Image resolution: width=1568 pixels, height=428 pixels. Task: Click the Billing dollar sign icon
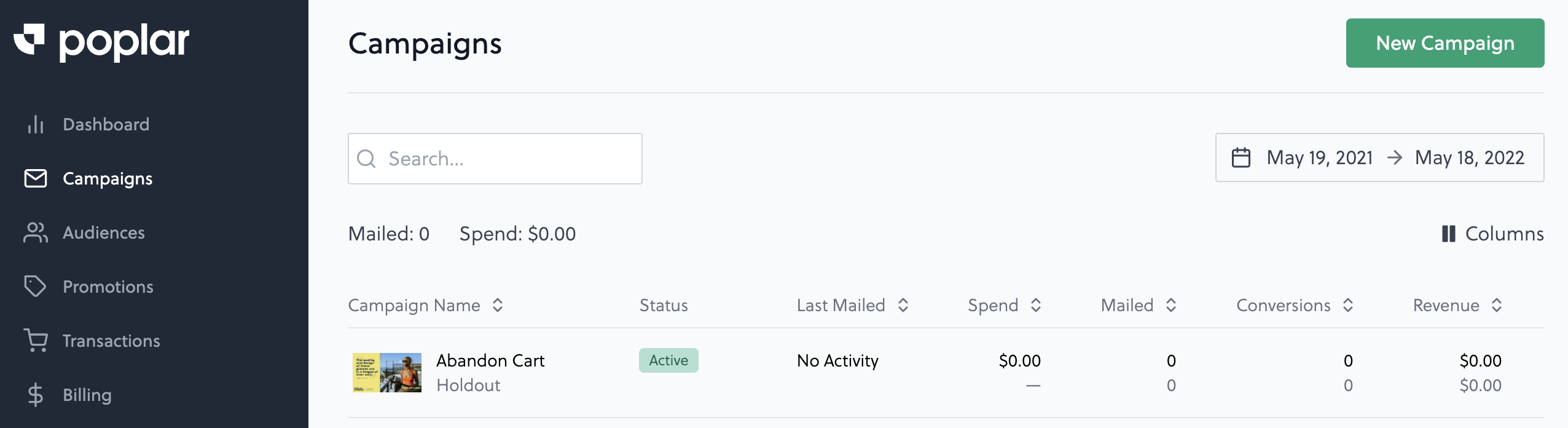[x=36, y=395]
